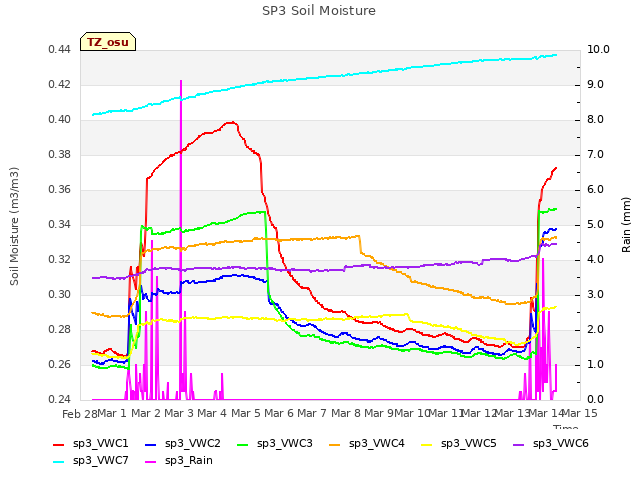640x480 pixels.
Task: Click the Mar 1 date label
Action: (x=112, y=413)
